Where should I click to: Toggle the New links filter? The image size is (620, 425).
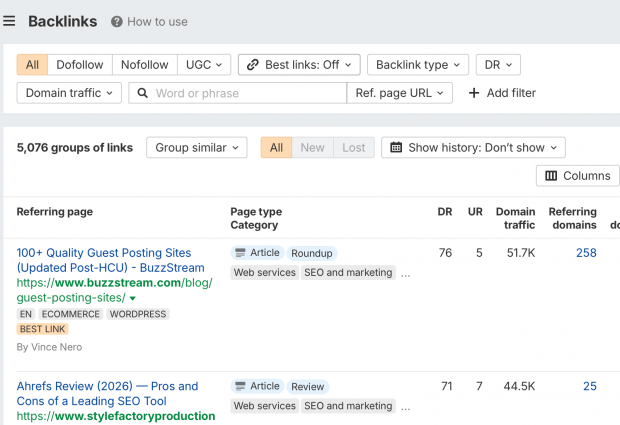pyautogui.click(x=312, y=148)
